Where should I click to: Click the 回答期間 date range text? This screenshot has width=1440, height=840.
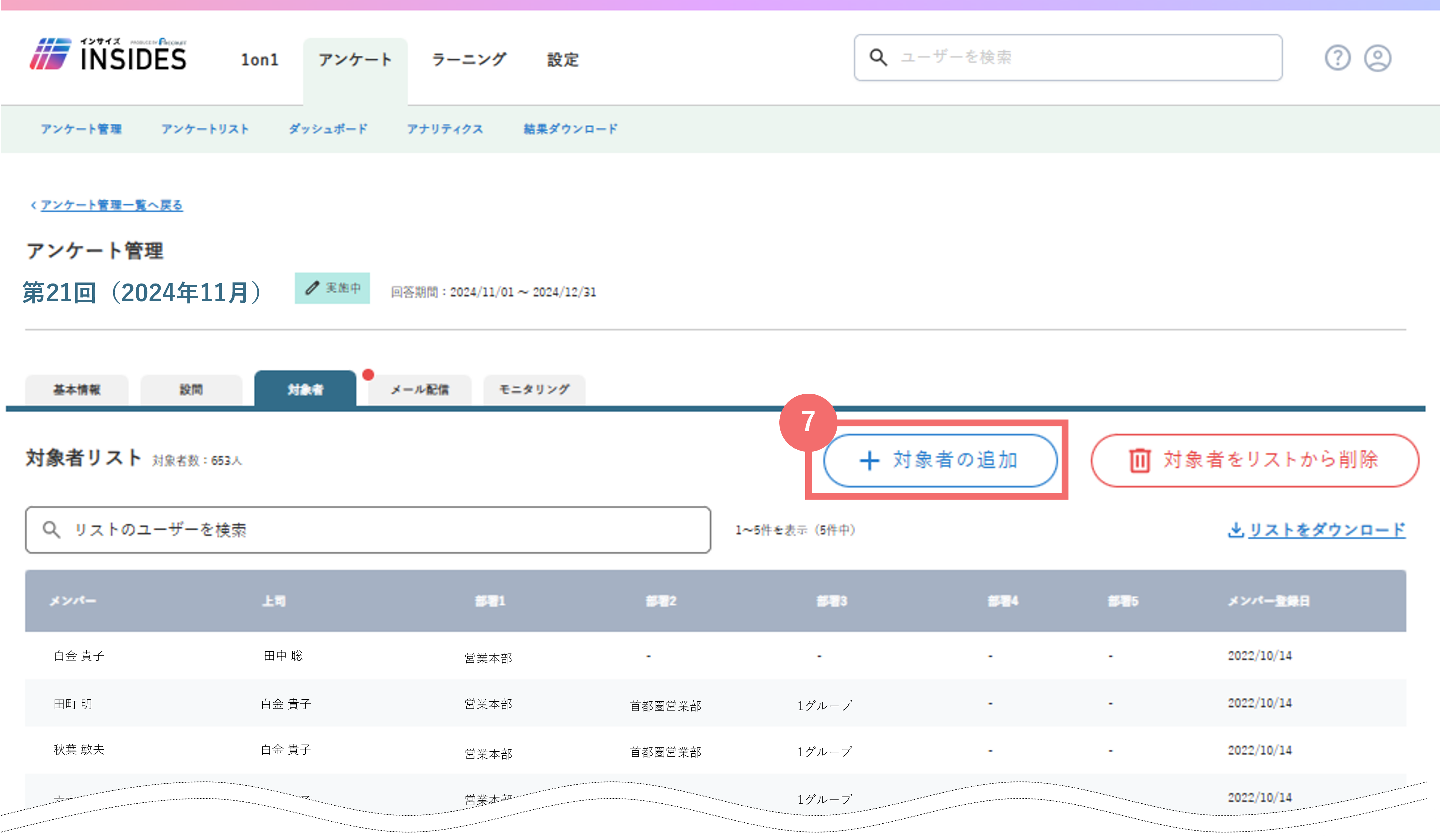pyautogui.click(x=493, y=292)
